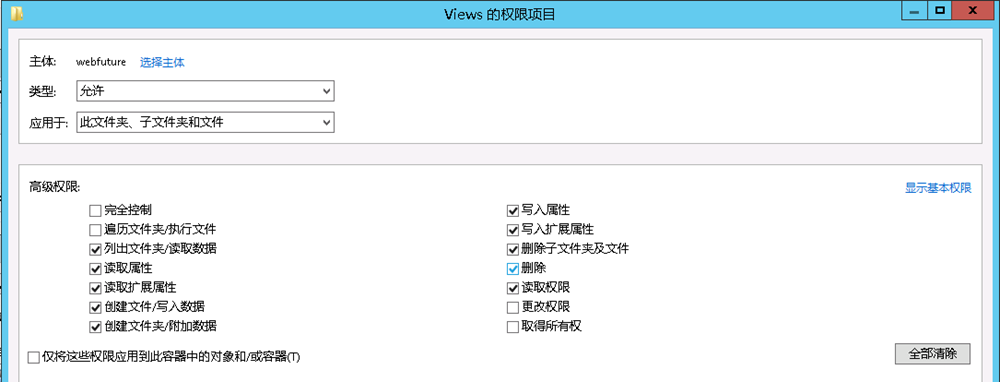Enable 仅将这些权限应用到此容器中的对象 checkbox

click(x=34, y=357)
